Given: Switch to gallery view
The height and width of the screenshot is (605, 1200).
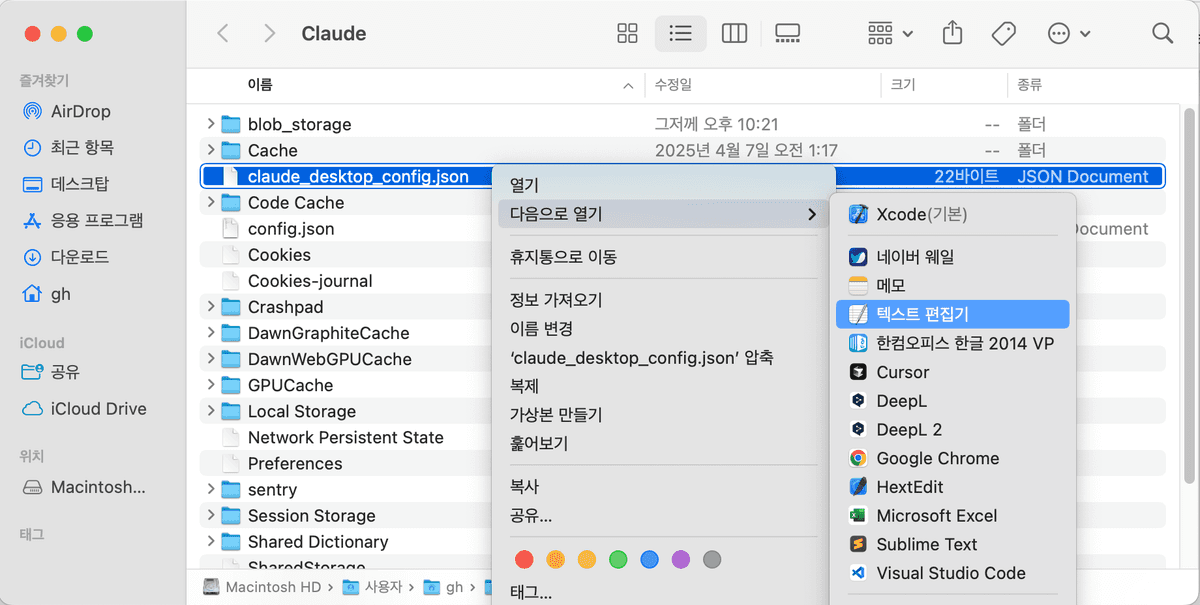Looking at the screenshot, I should (x=788, y=33).
